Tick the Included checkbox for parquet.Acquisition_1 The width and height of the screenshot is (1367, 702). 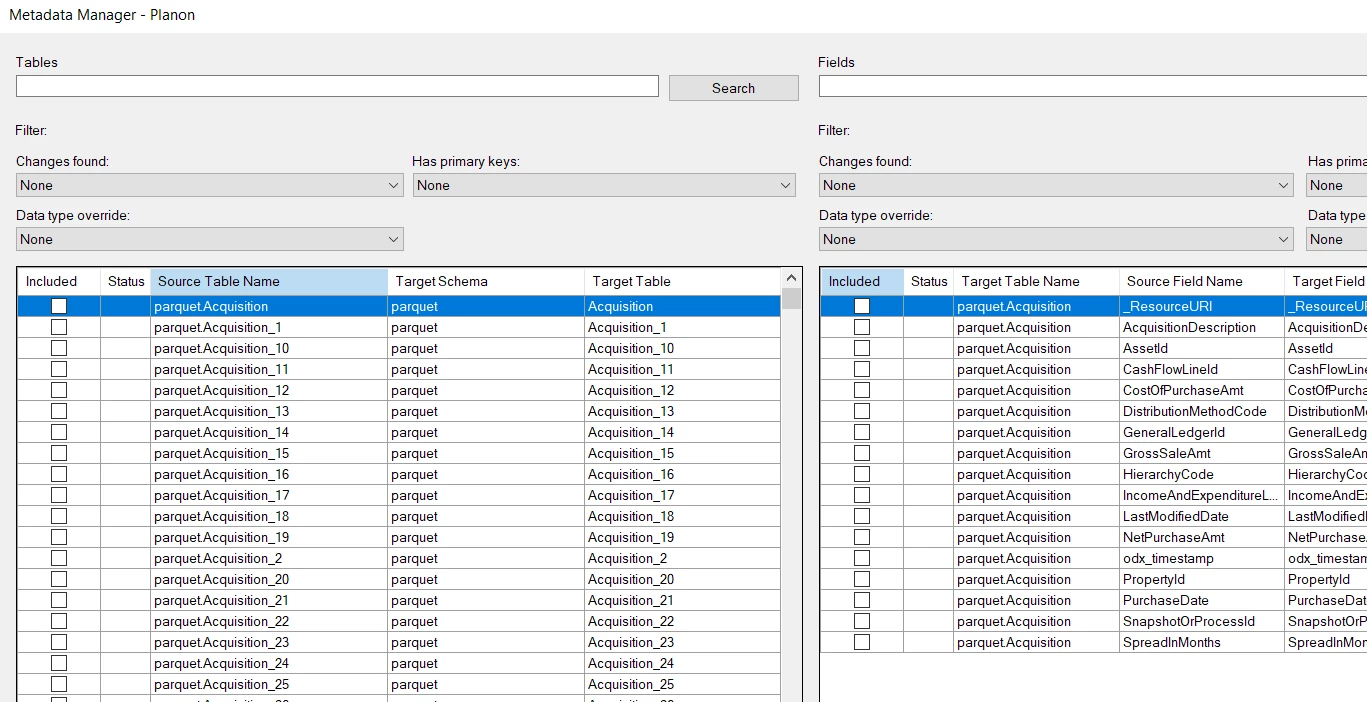59,327
